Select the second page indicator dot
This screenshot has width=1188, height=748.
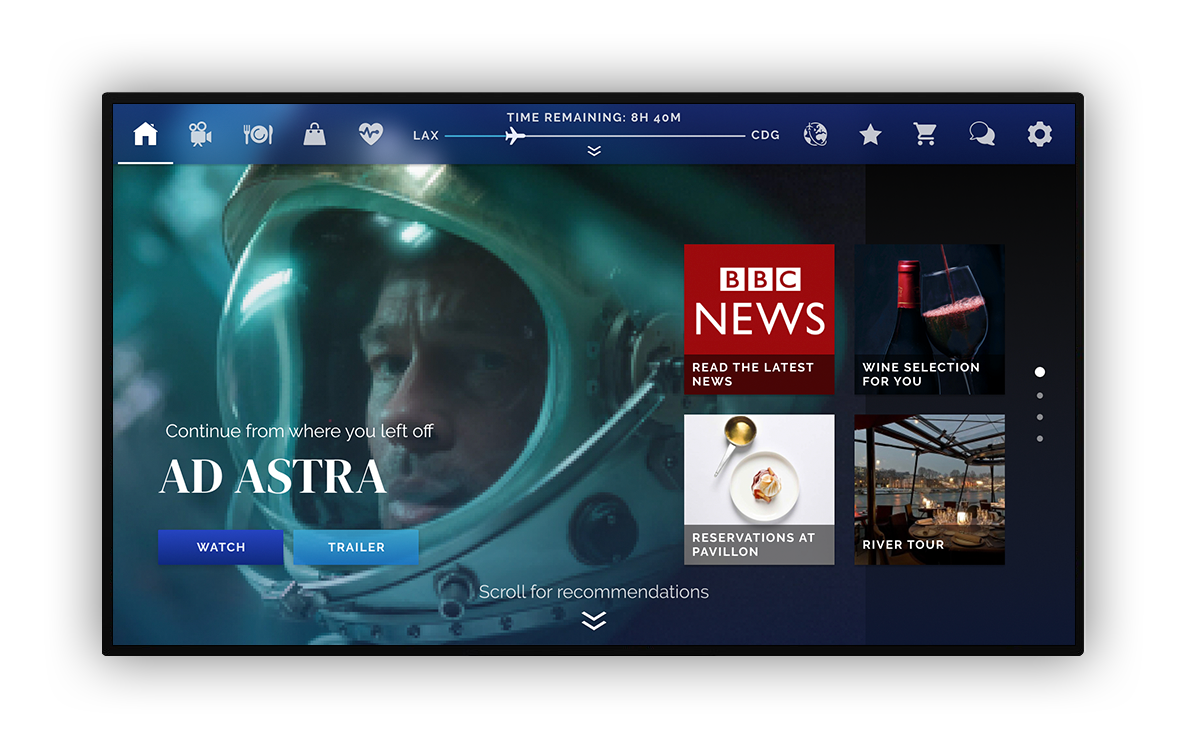point(1040,396)
